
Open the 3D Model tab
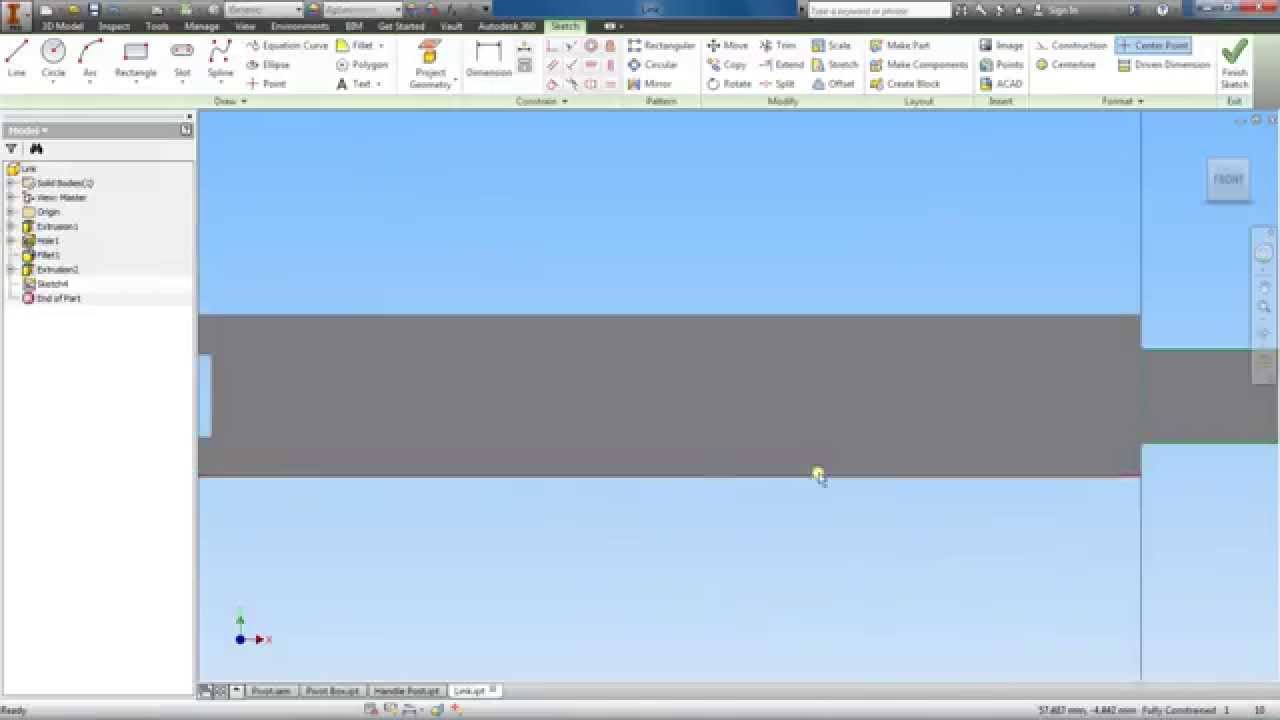pos(62,26)
